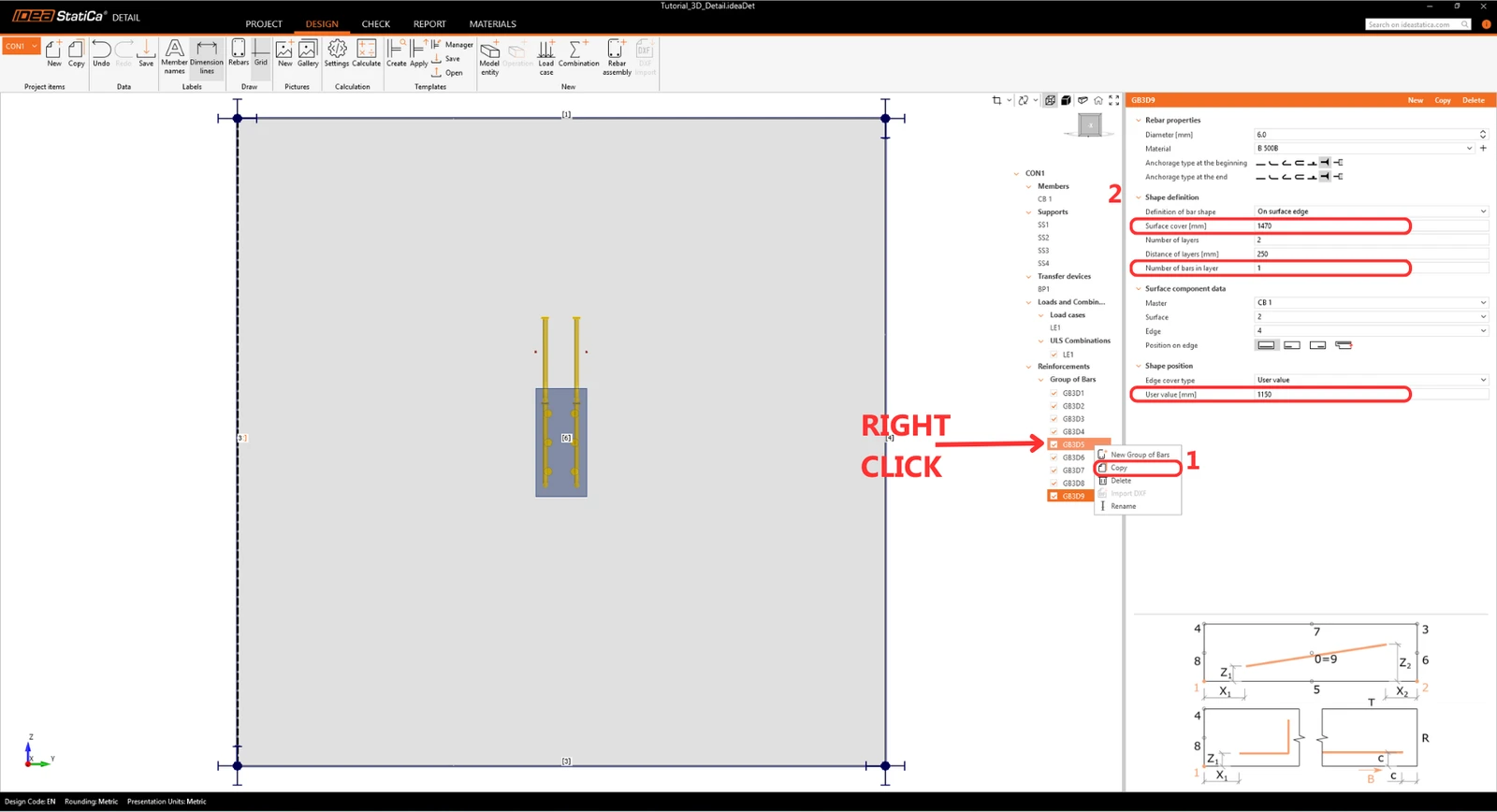Choose New Group of Bars menu entry
Image resolution: width=1497 pixels, height=812 pixels.
pyautogui.click(x=1138, y=455)
